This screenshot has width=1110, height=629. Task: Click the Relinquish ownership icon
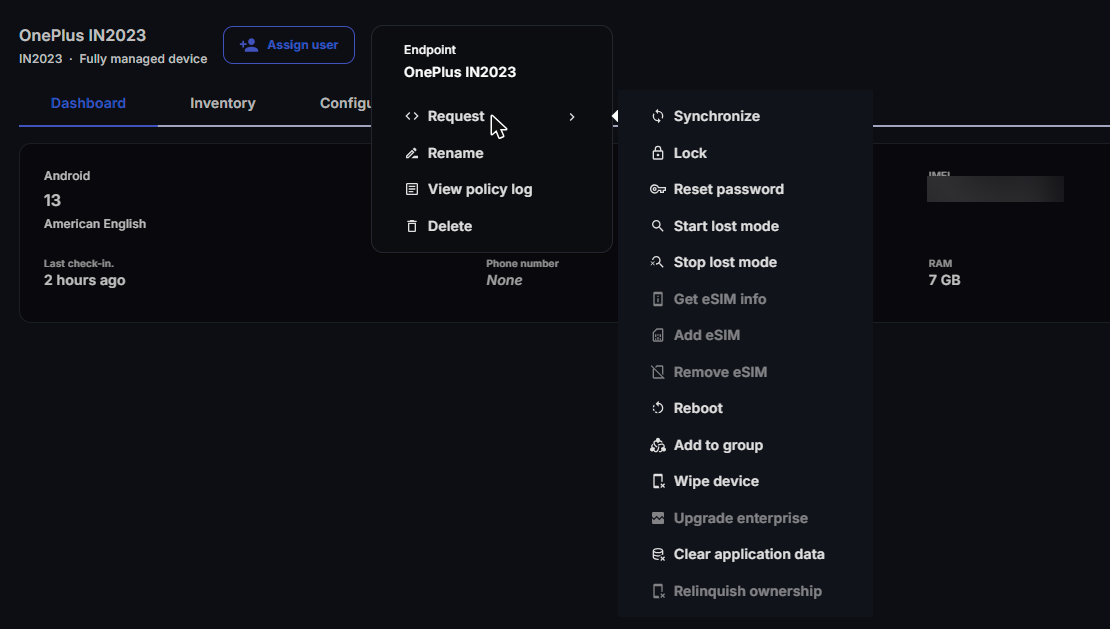[658, 591]
